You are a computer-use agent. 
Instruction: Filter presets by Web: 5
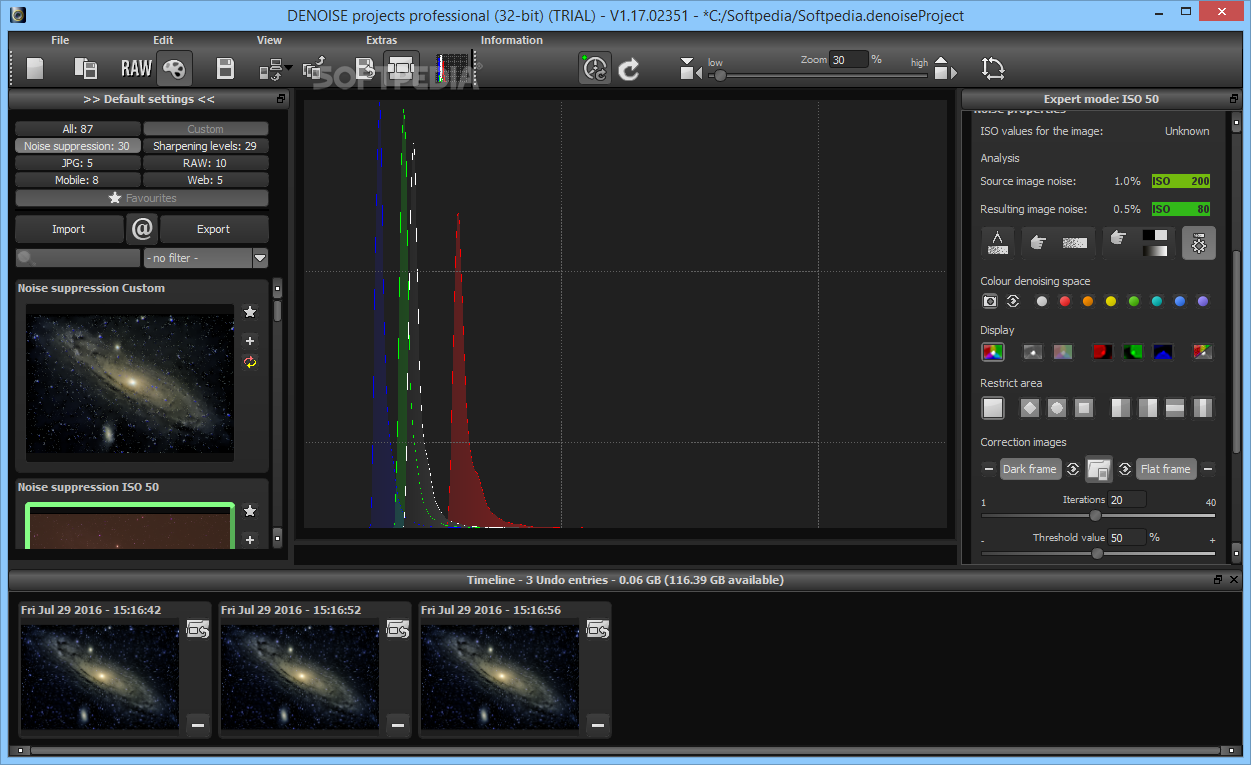(x=205, y=180)
